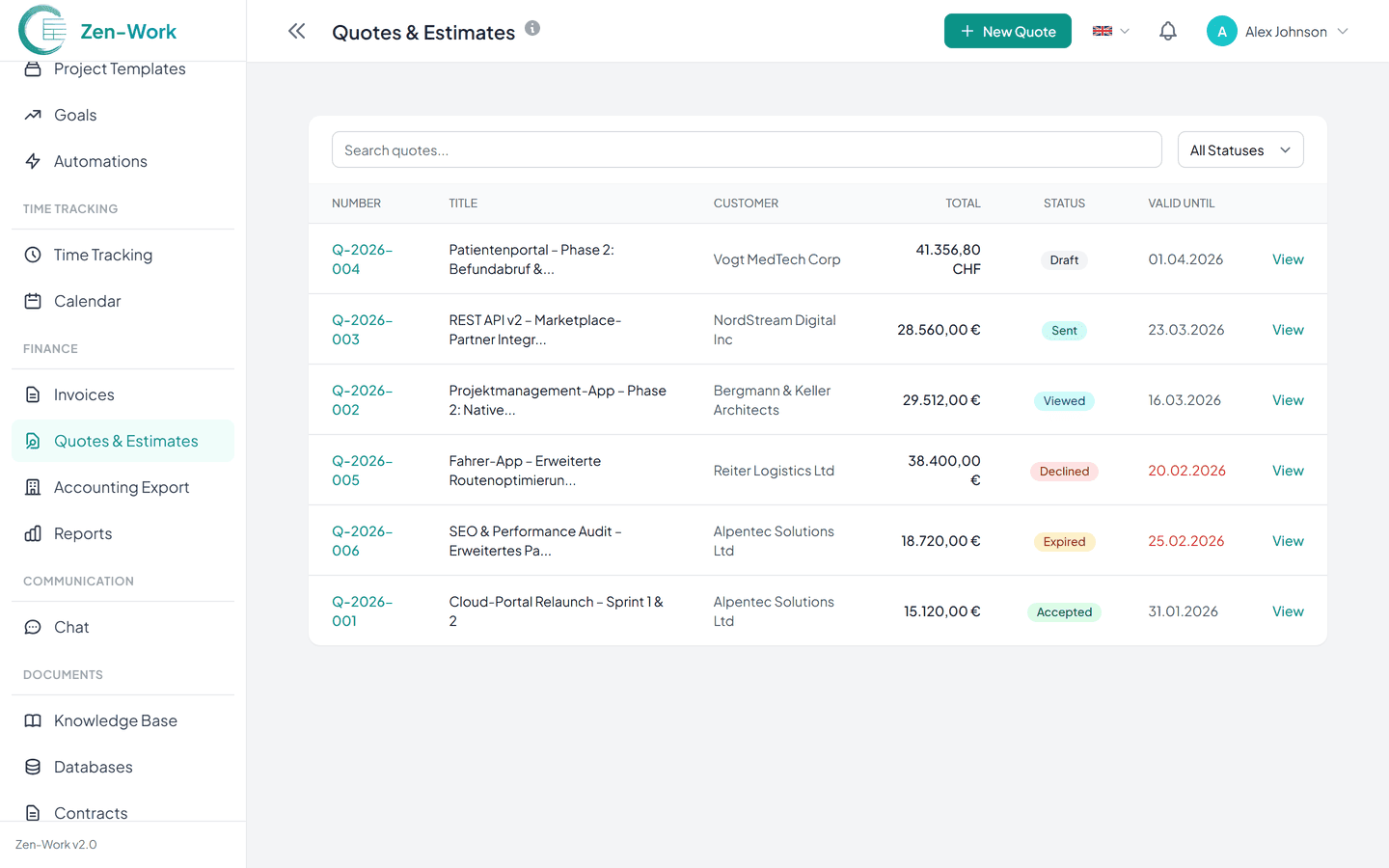1389x868 pixels.
Task: Open the Knowledge Base book icon
Action: coord(34,720)
